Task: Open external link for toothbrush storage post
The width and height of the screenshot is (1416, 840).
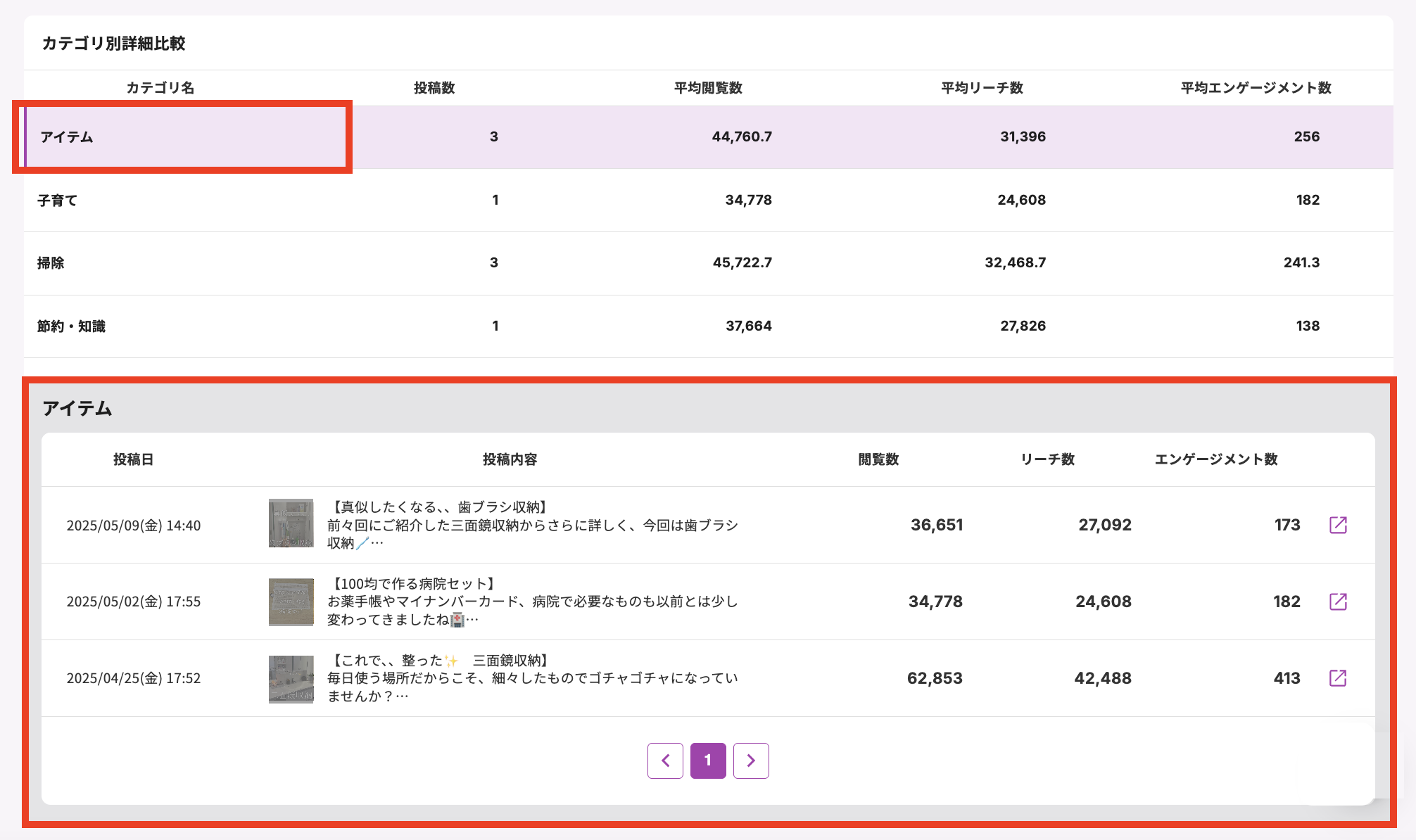Action: [x=1337, y=525]
